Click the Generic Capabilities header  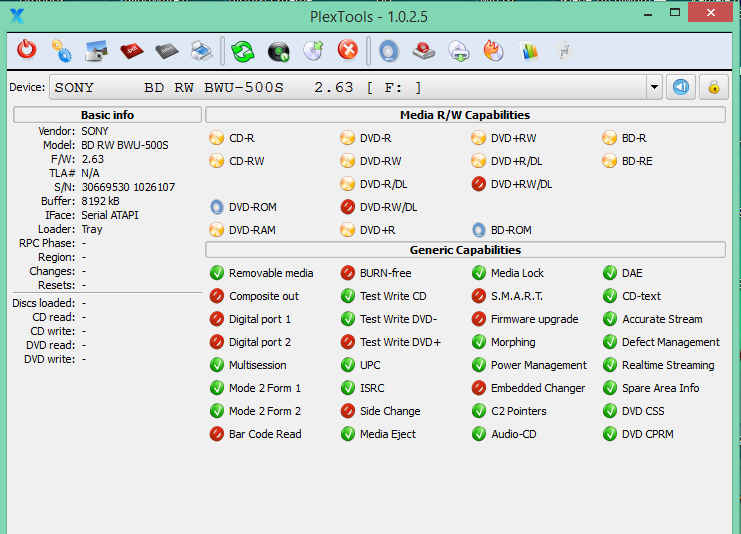(x=465, y=250)
